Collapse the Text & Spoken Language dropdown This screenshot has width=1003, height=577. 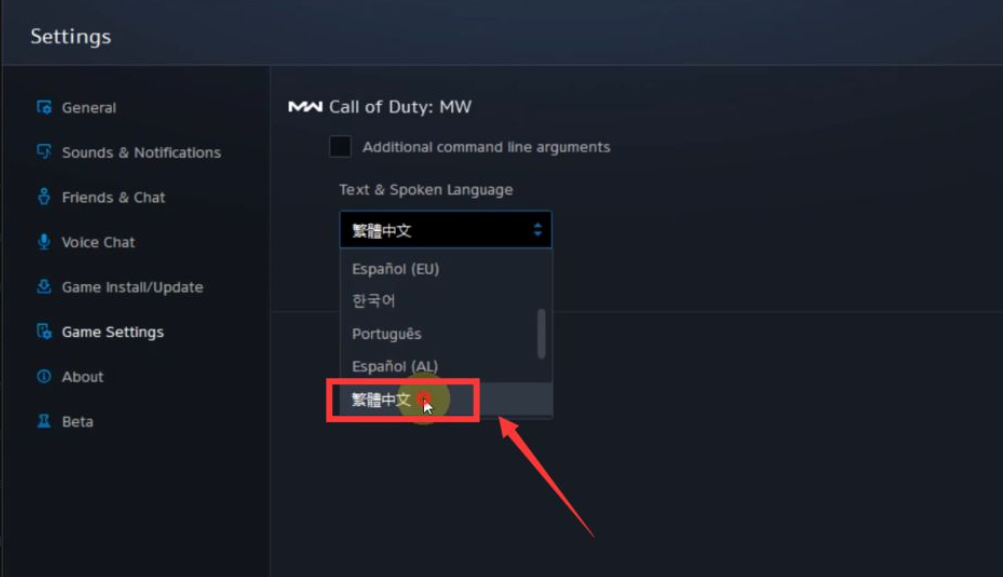(x=445, y=230)
